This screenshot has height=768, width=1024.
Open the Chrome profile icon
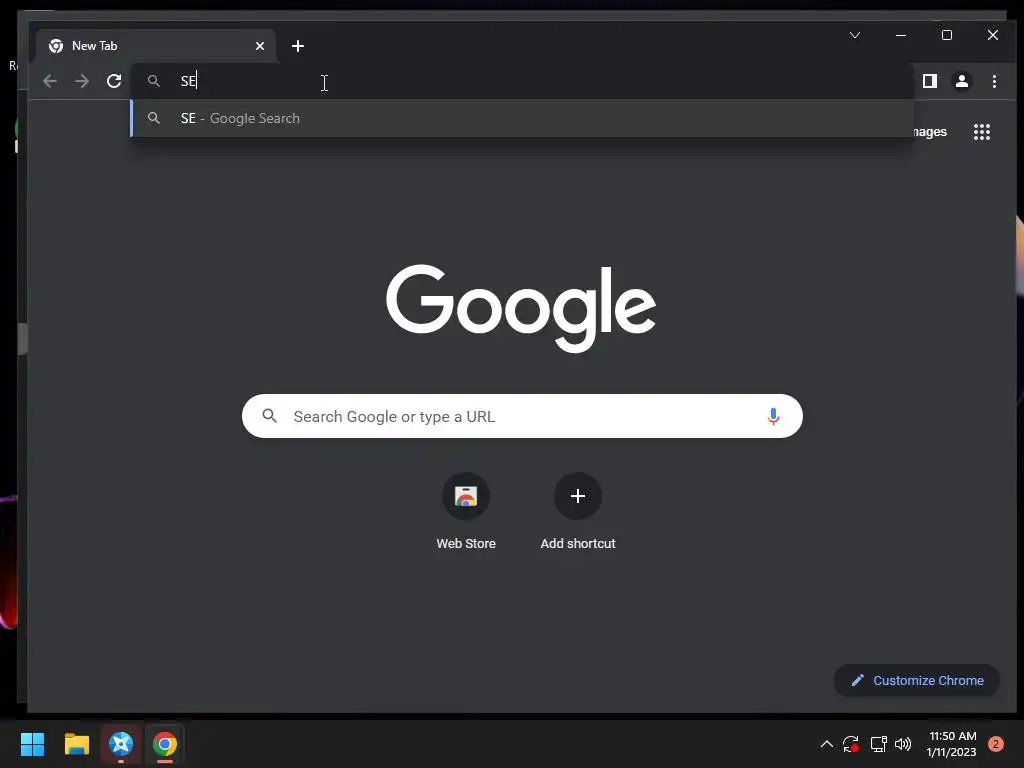(962, 81)
